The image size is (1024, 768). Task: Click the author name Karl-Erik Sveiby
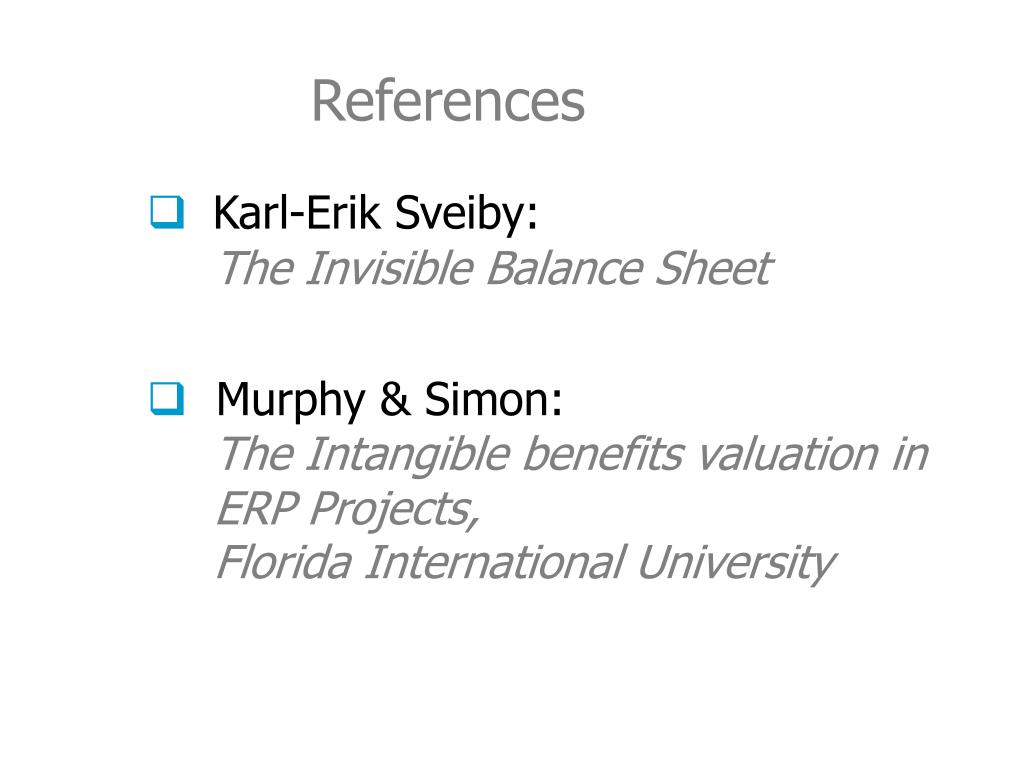tap(376, 214)
